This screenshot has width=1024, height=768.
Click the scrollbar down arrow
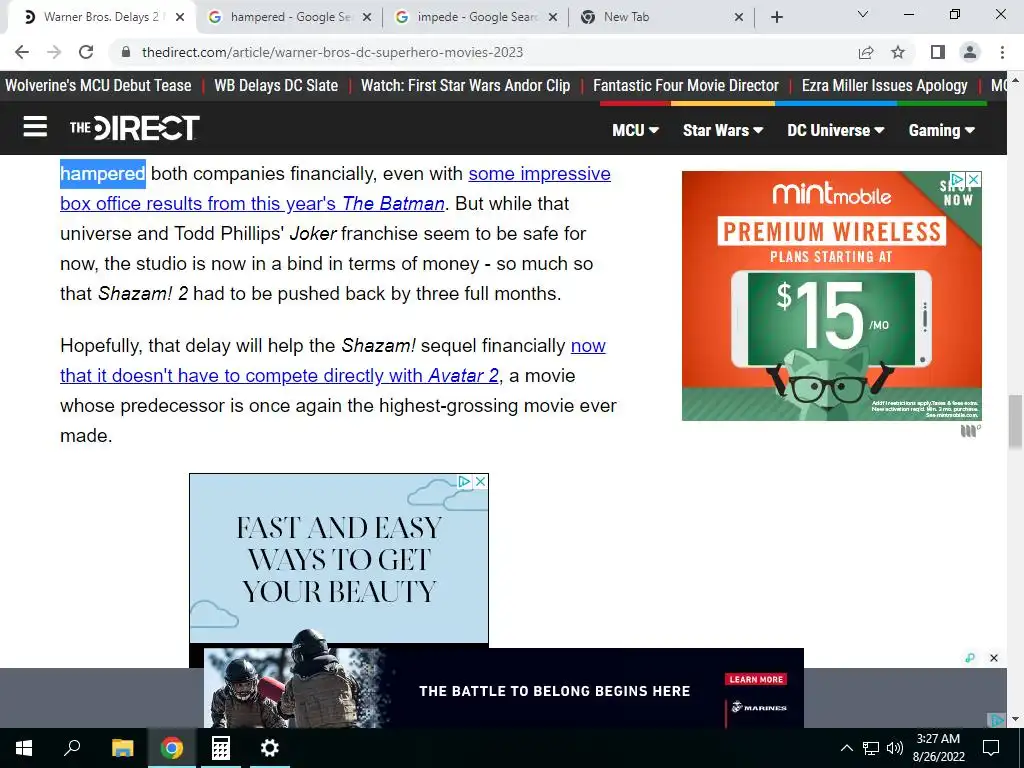pos(1015,719)
